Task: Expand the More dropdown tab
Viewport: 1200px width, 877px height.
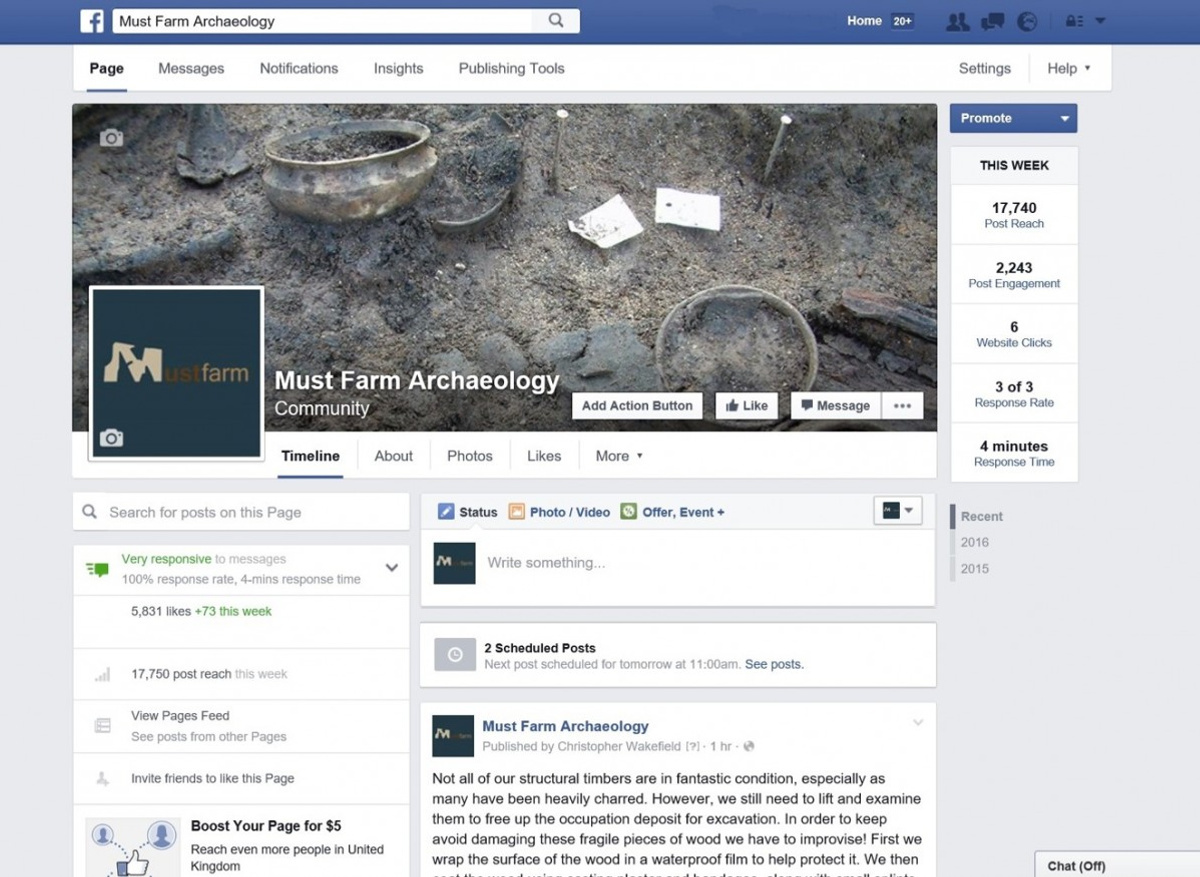Action: tap(619, 456)
